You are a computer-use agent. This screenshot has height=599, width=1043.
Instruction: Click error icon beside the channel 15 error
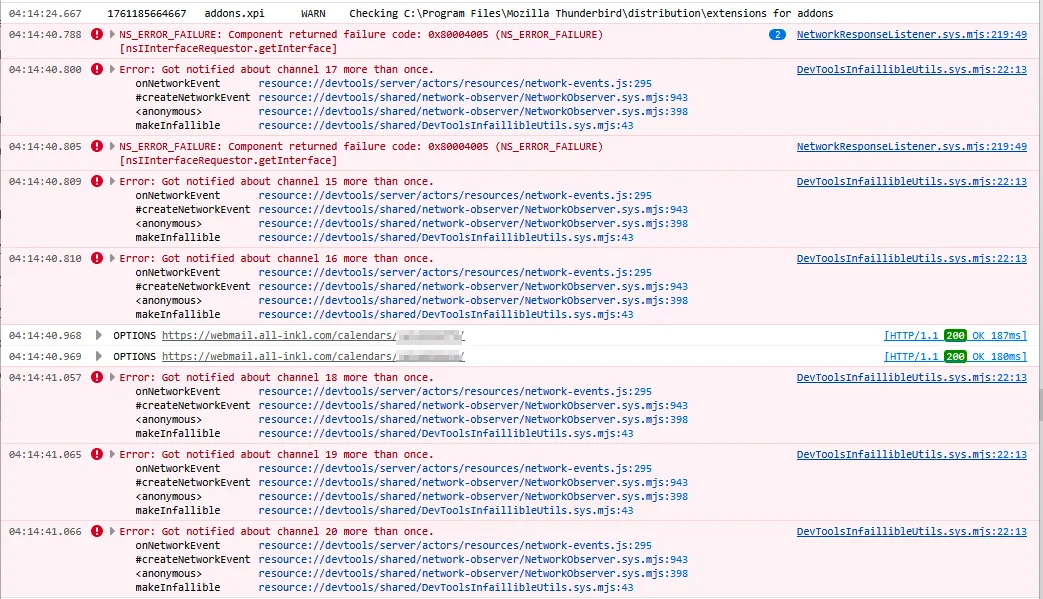tap(97, 181)
